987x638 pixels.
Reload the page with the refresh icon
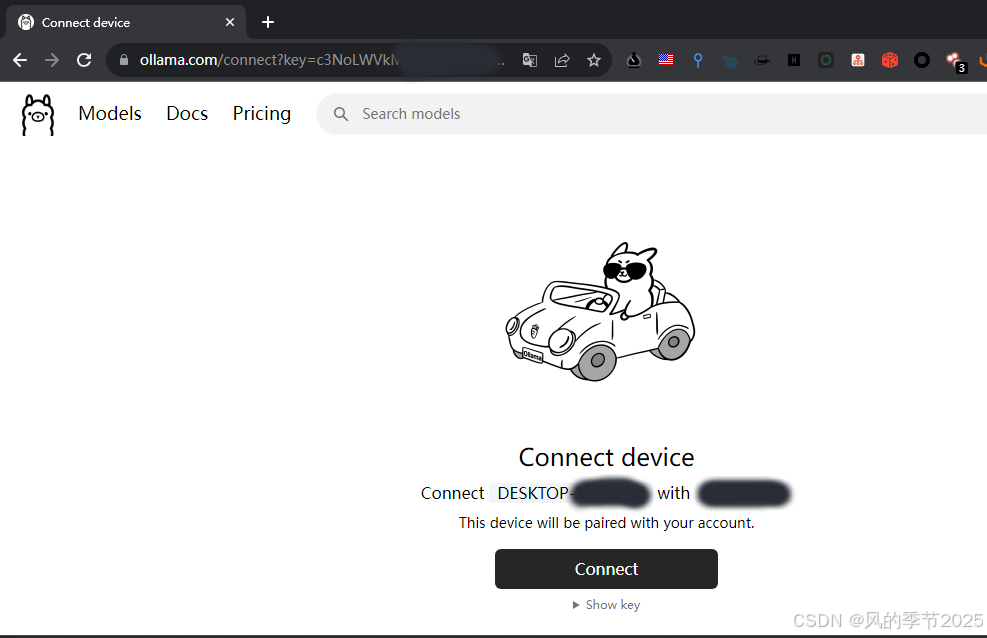pos(84,60)
